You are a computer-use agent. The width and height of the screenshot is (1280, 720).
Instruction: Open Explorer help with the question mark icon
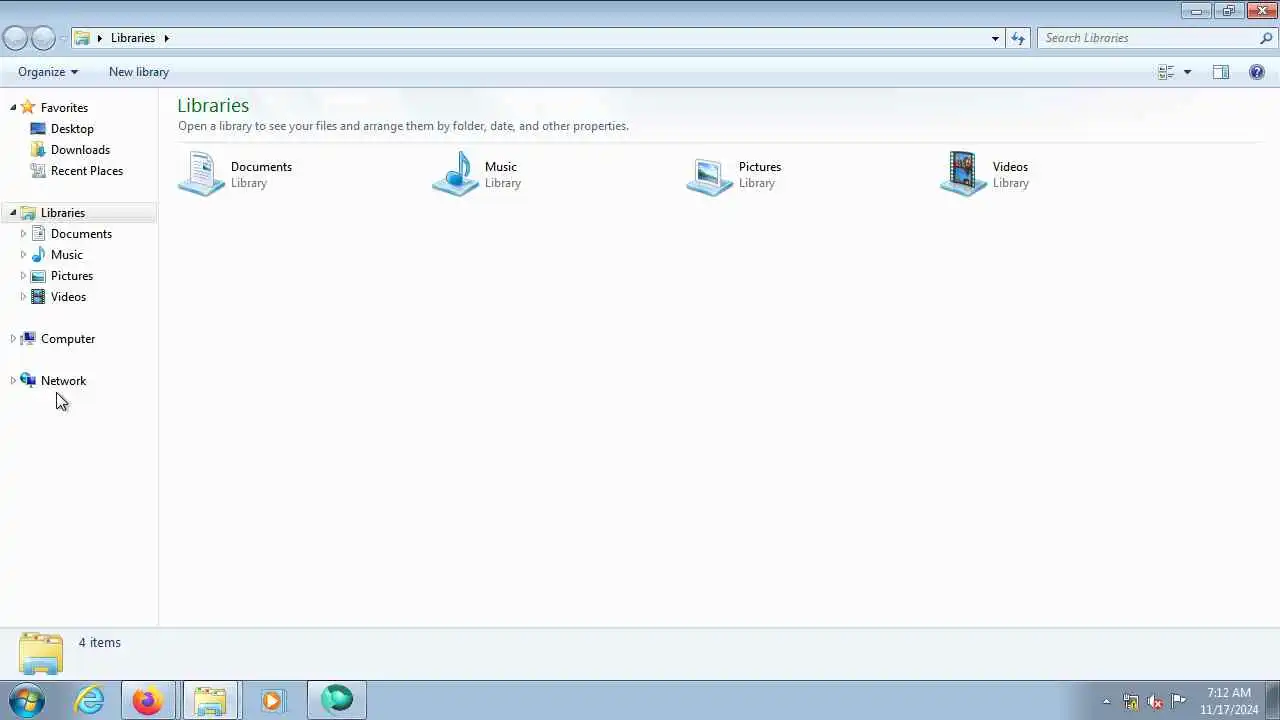coord(1257,72)
